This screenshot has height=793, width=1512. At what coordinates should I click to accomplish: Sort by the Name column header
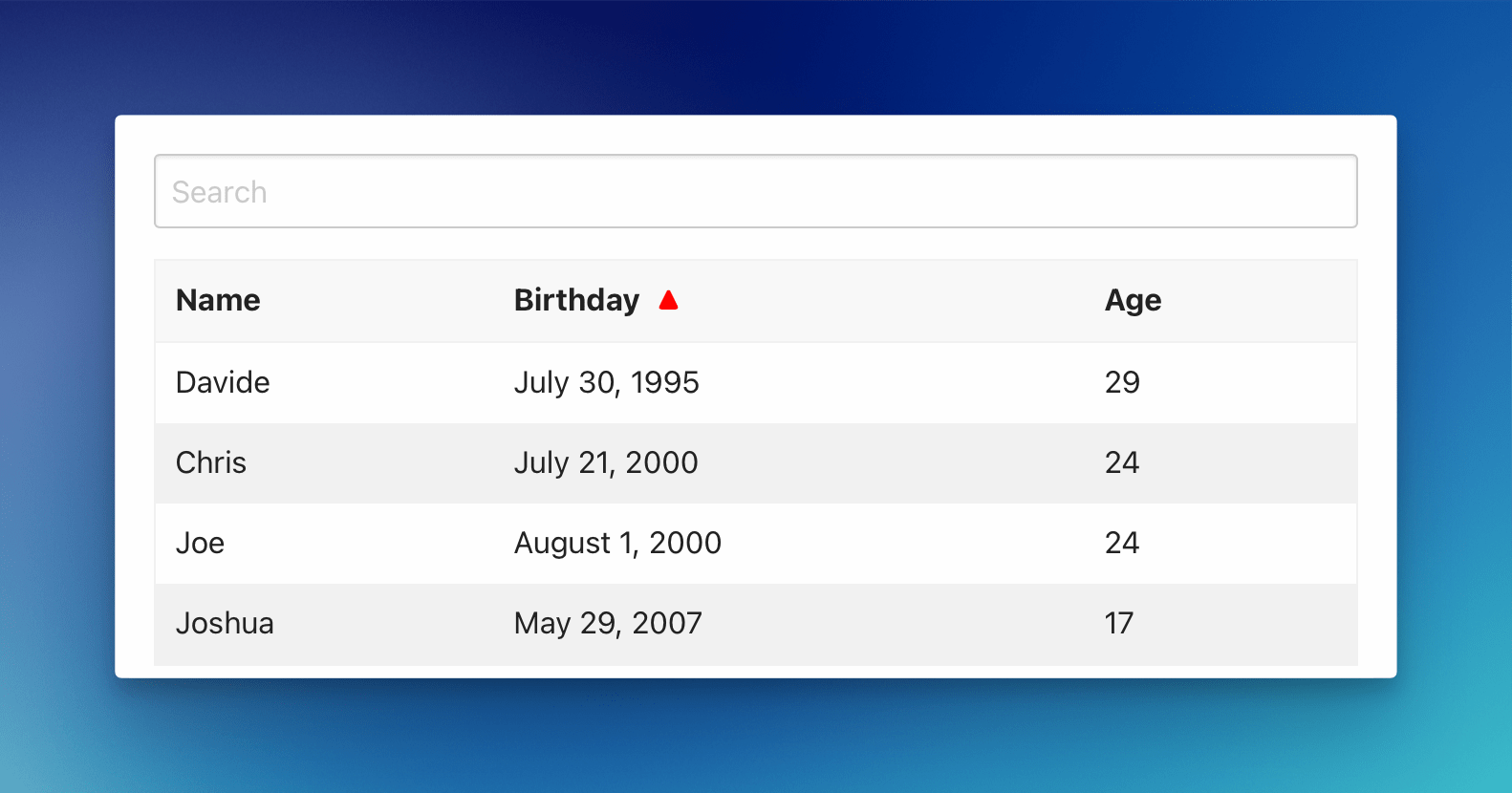[x=218, y=301]
